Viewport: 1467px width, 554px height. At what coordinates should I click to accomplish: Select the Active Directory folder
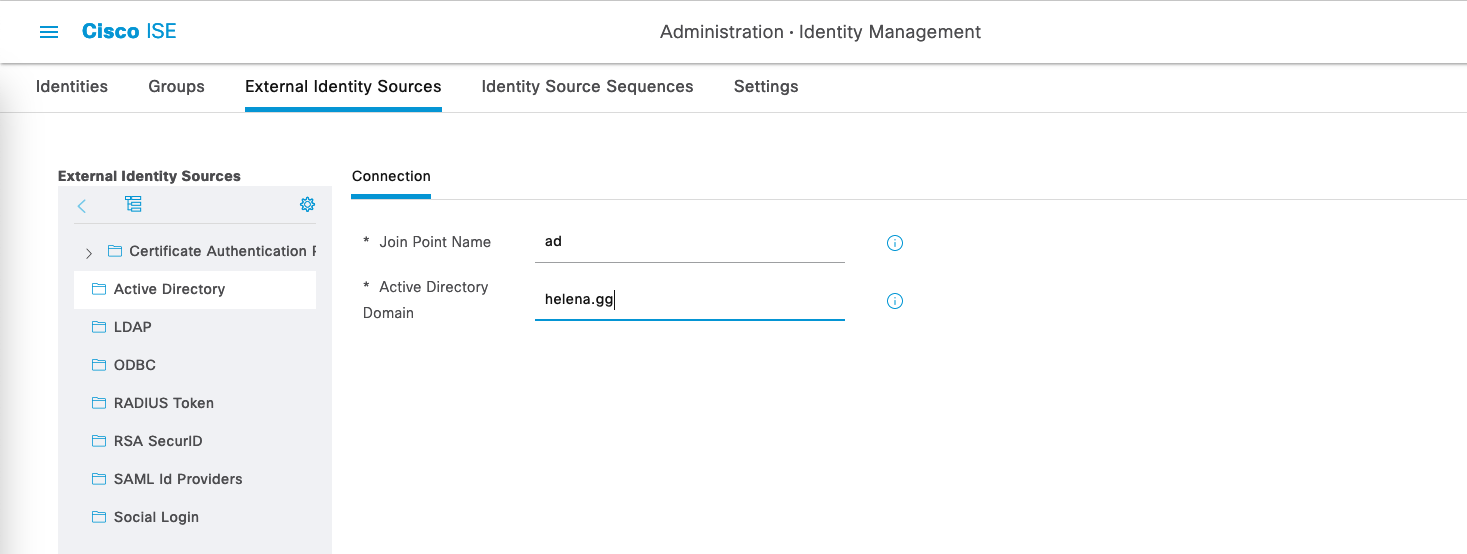click(x=169, y=289)
